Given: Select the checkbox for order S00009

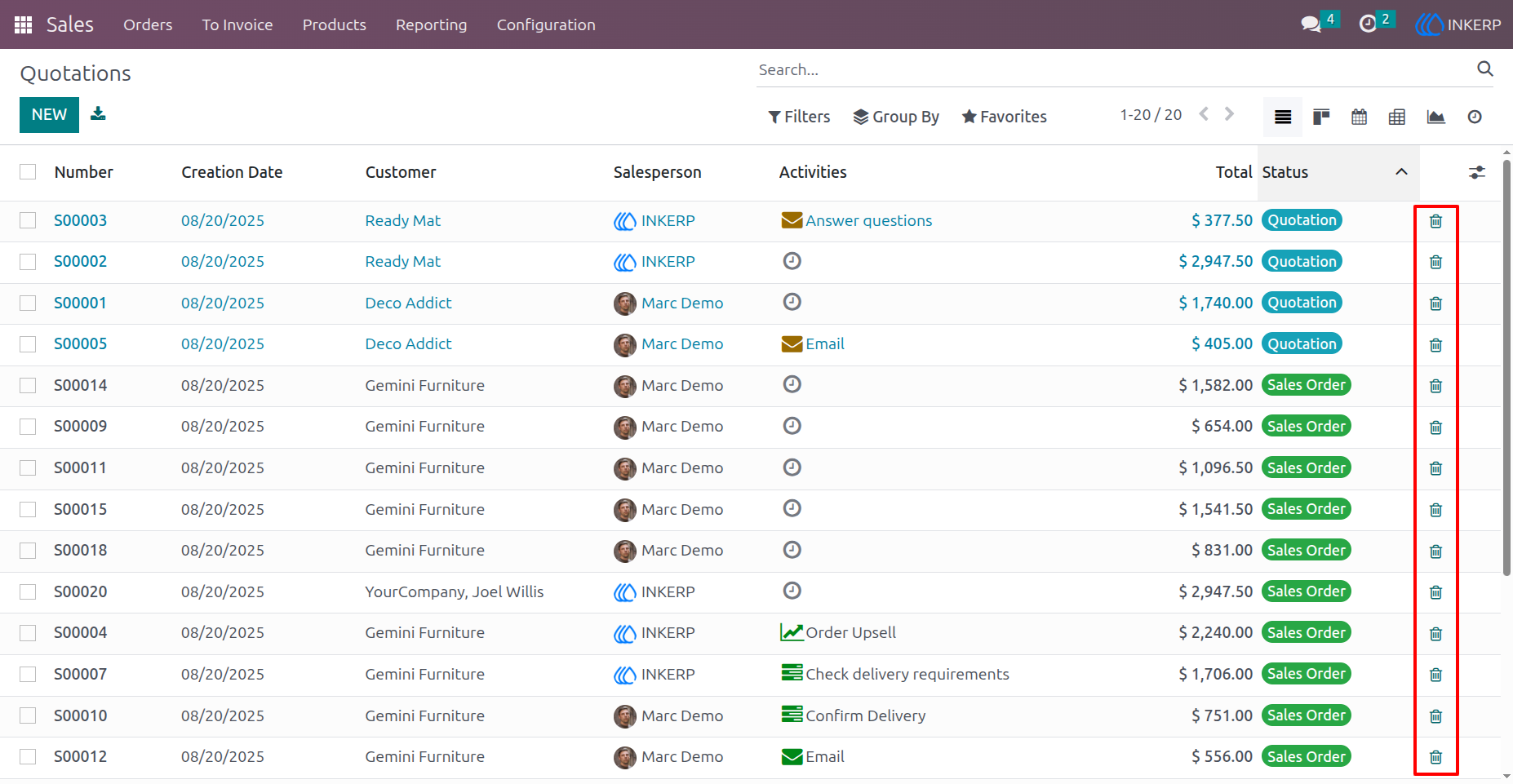Looking at the screenshot, I should point(28,427).
